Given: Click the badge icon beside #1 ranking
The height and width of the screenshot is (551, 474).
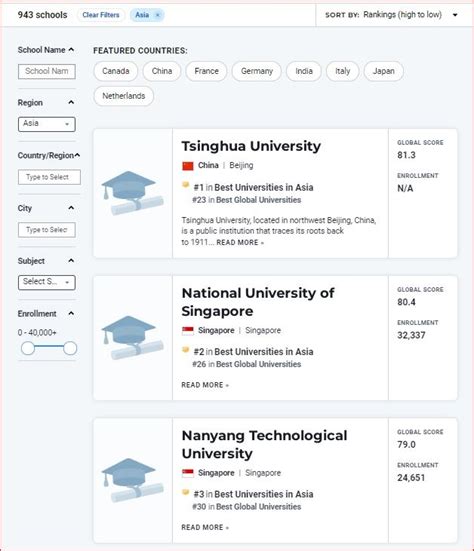Looking at the screenshot, I should [186, 185].
